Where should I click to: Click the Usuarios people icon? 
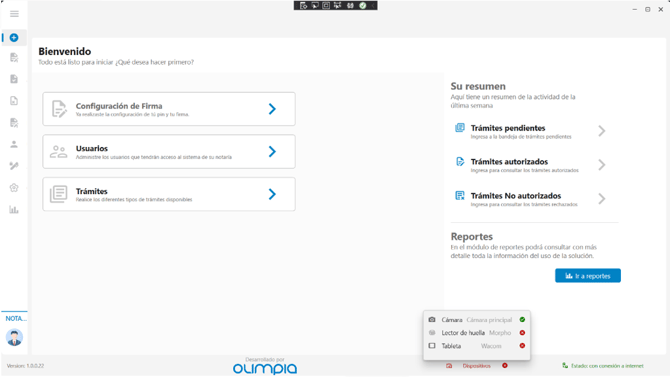pyautogui.click(x=59, y=151)
